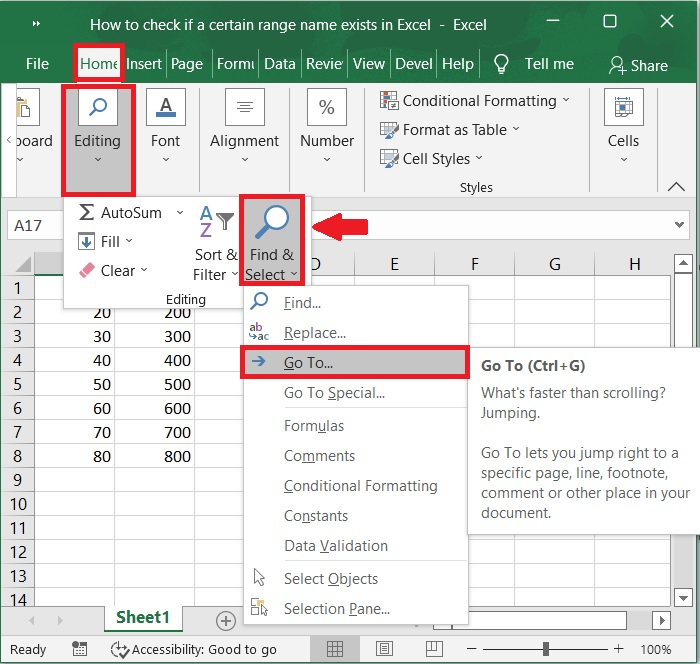Viewport: 700px width, 664px height.
Task: Open the View tab
Action: 368,64
